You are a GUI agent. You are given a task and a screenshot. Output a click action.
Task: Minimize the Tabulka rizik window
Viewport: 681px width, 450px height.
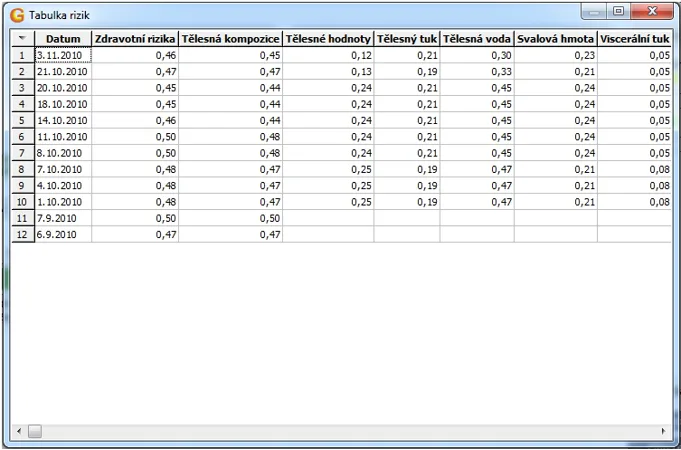coord(597,12)
